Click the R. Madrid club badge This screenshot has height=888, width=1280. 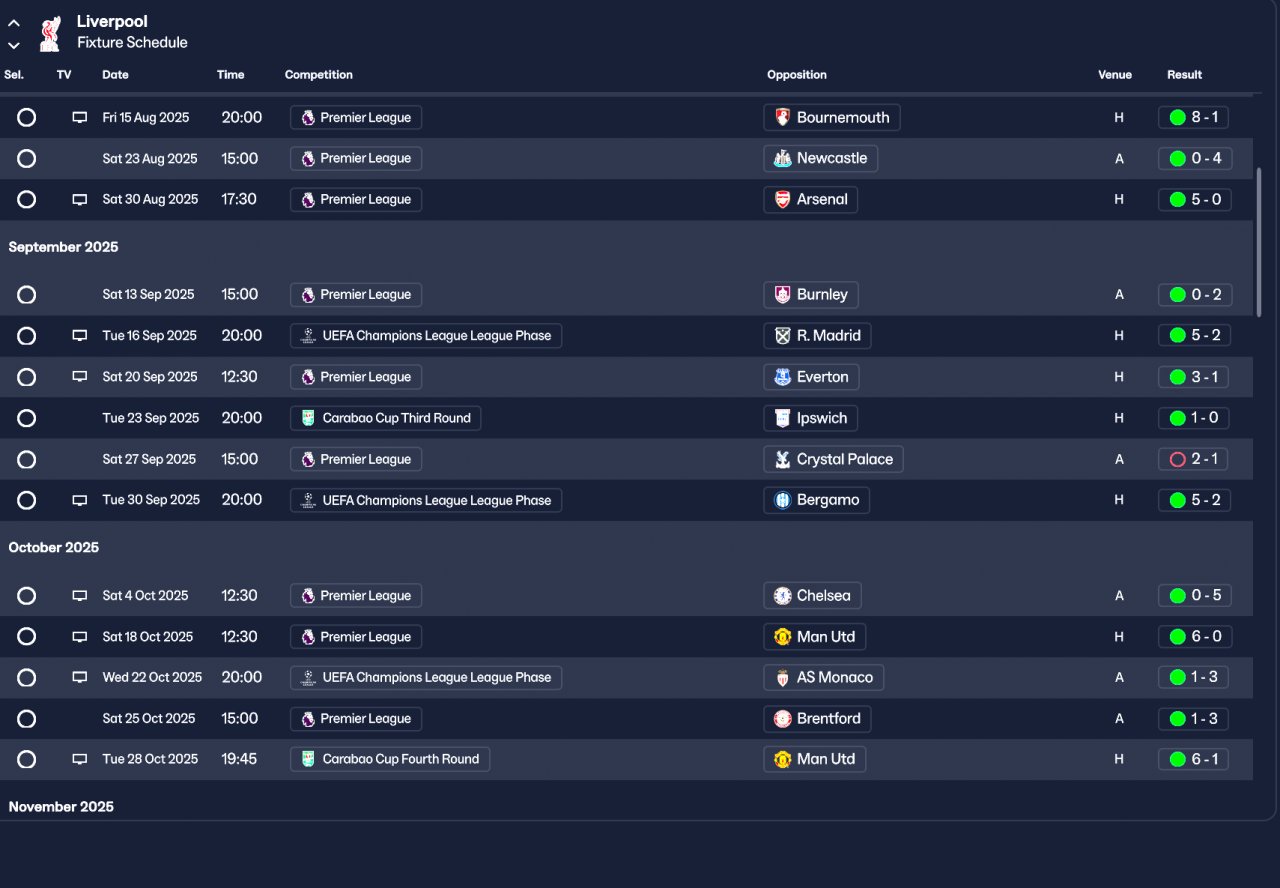(783, 336)
